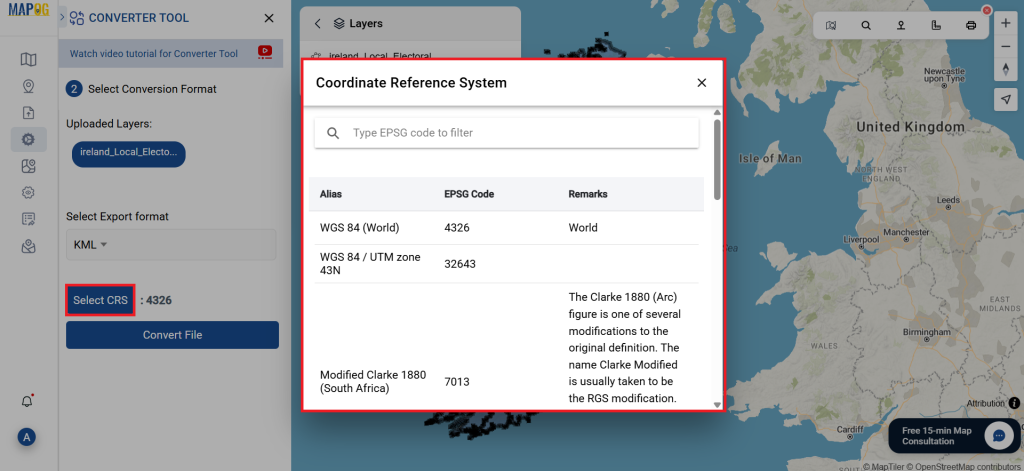Click the map toolbar search icon
1024x471 pixels.
click(x=866, y=25)
